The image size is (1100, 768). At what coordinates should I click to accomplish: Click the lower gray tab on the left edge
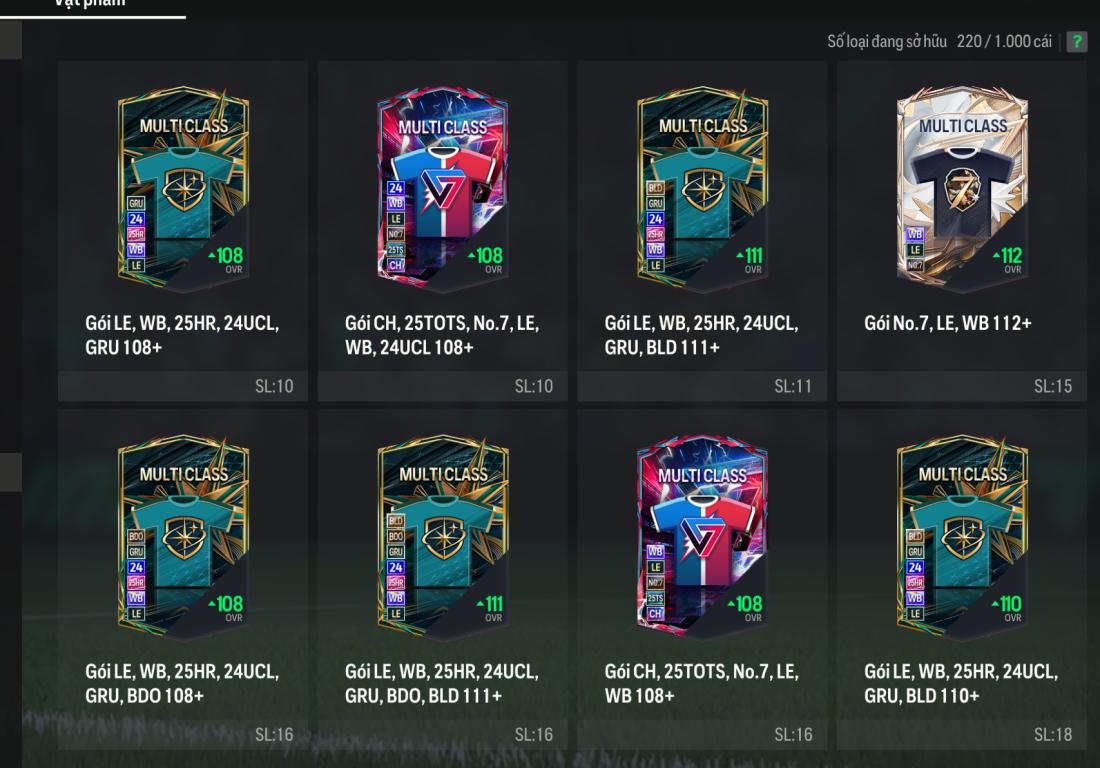coord(11,472)
